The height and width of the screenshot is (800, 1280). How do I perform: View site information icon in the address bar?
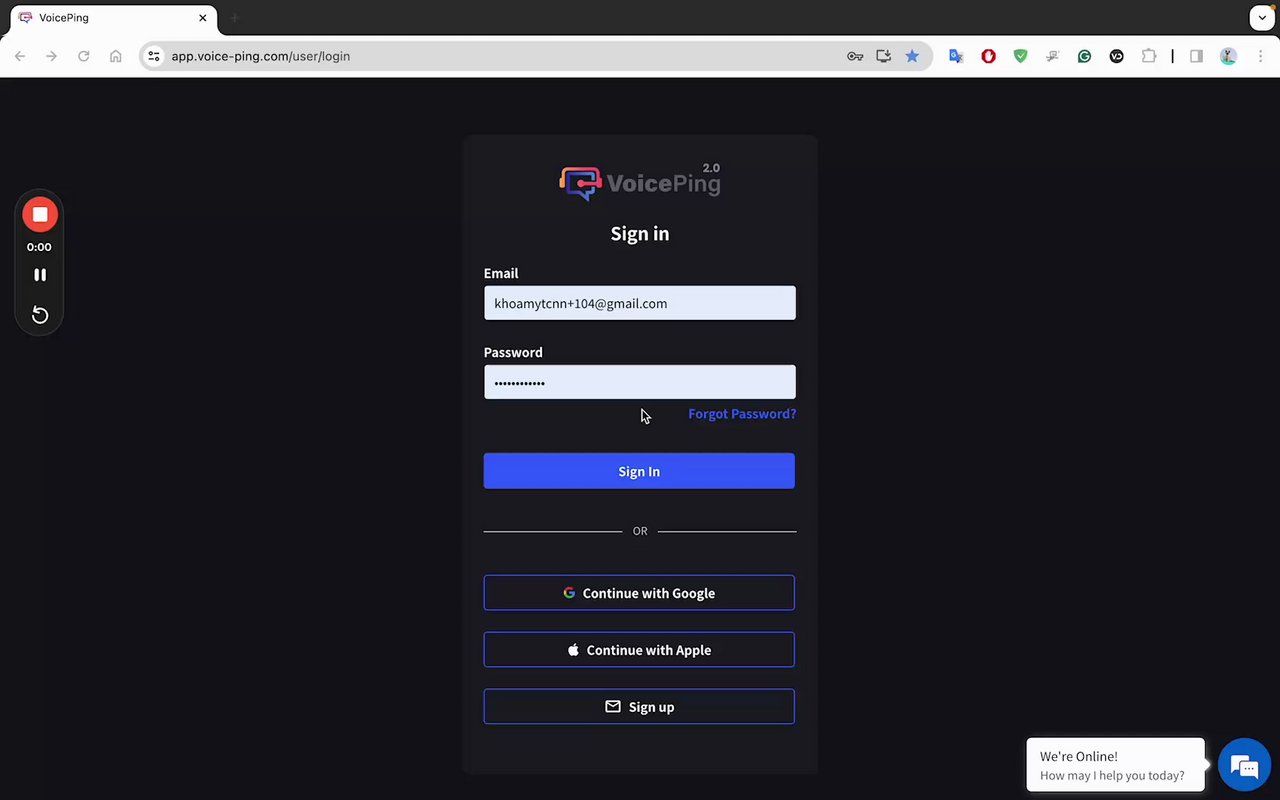coord(154,56)
